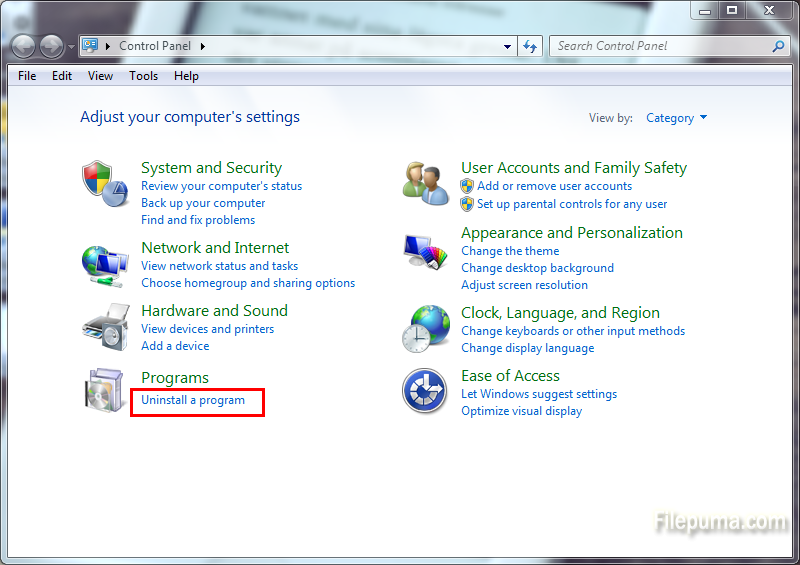Click the Clock, Language, and Region icon
Viewport: 800px width, 565px height.
pos(425,329)
